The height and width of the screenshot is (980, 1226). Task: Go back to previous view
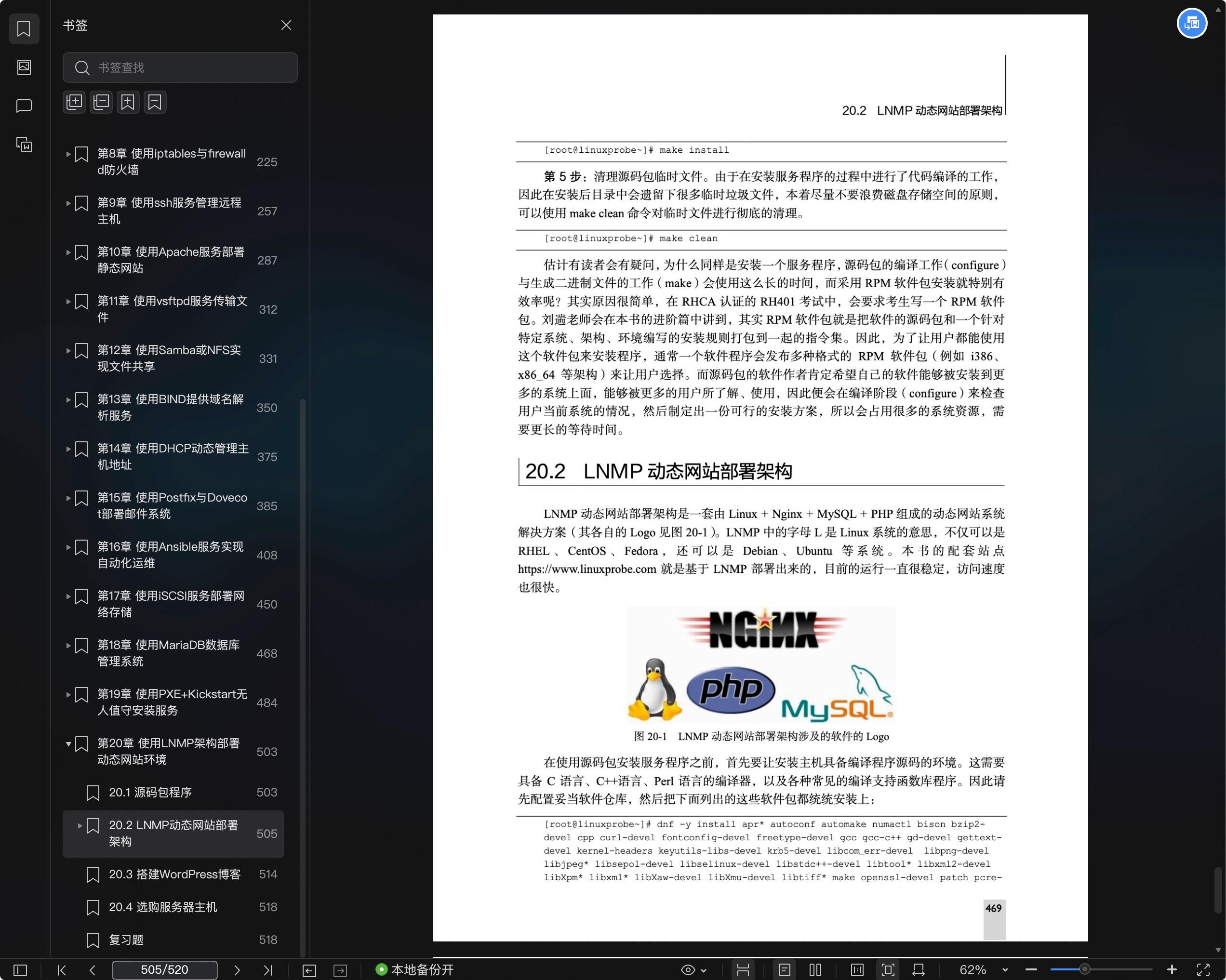[309, 970]
